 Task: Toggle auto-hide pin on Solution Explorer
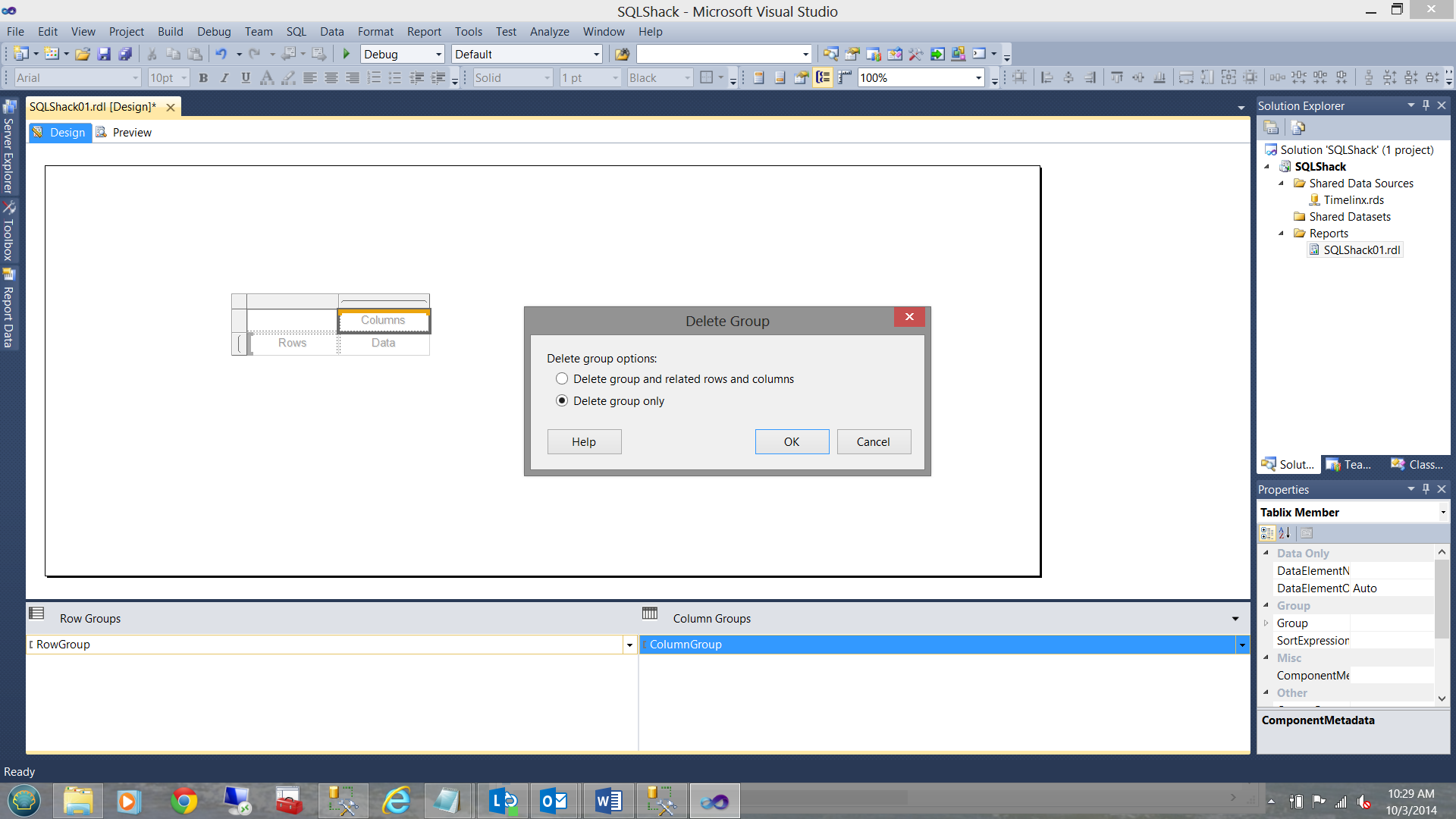pyautogui.click(x=1426, y=105)
